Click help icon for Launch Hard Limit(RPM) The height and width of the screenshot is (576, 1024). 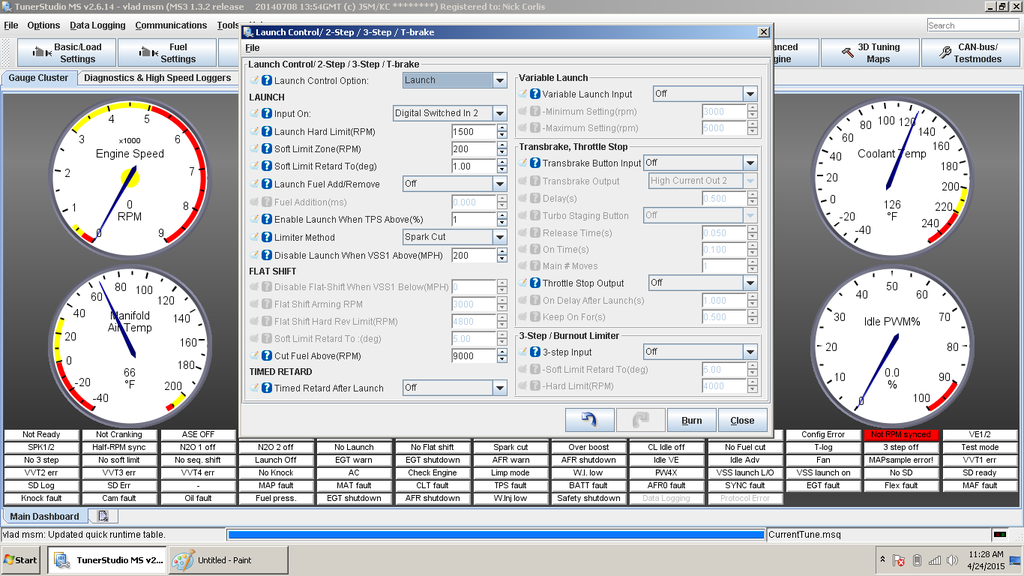267,131
